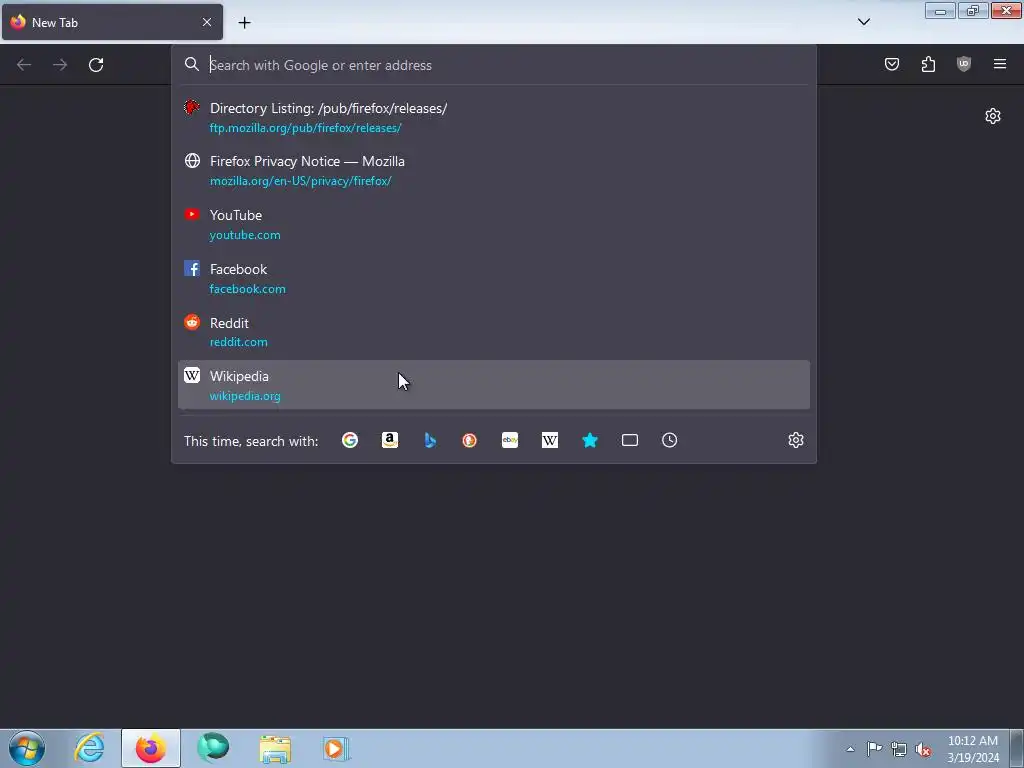1024x768 pixels.
Task: Open a new tab with plus button
Action: (244, 23)
